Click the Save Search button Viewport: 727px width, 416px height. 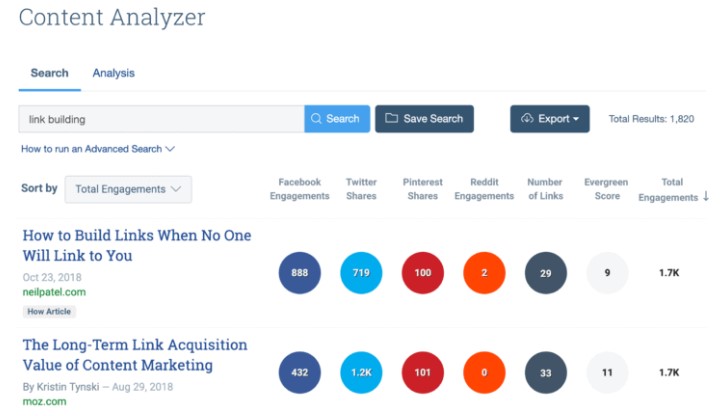click(424, 119)
